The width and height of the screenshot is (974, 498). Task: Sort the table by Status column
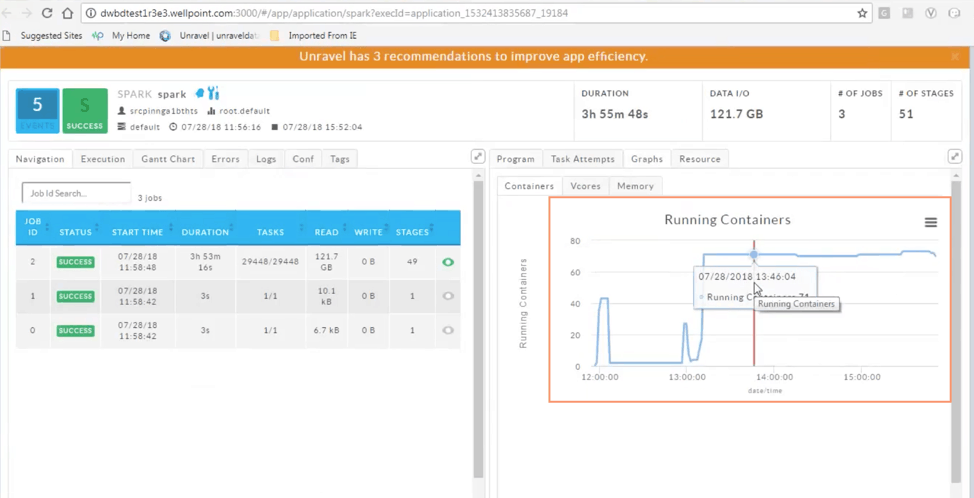point(75,232)
